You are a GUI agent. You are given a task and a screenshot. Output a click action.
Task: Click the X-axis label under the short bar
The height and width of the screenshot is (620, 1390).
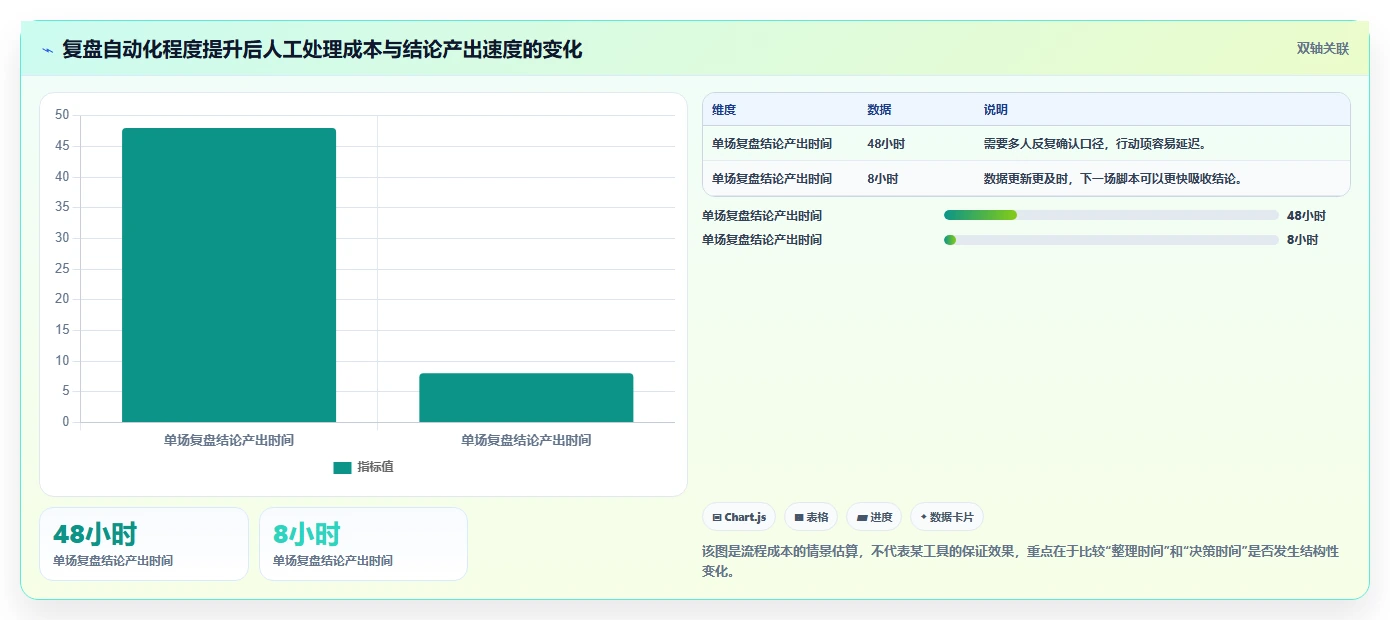click(x=526, y=440)
